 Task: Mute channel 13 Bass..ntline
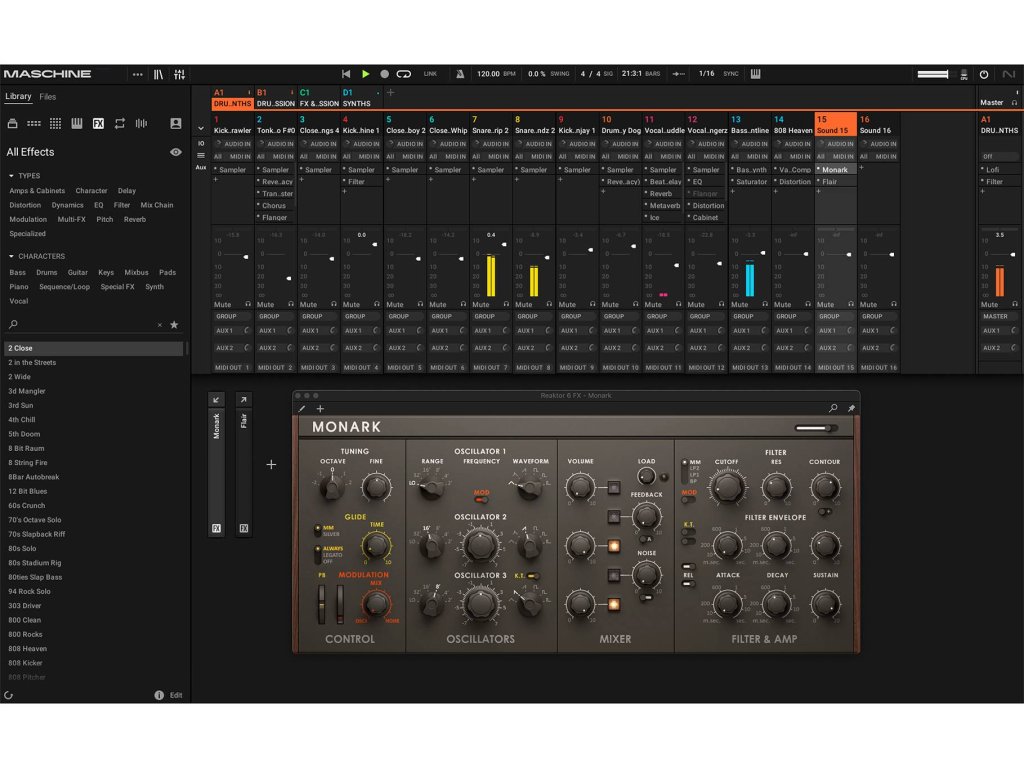click(x=739, y=304)
